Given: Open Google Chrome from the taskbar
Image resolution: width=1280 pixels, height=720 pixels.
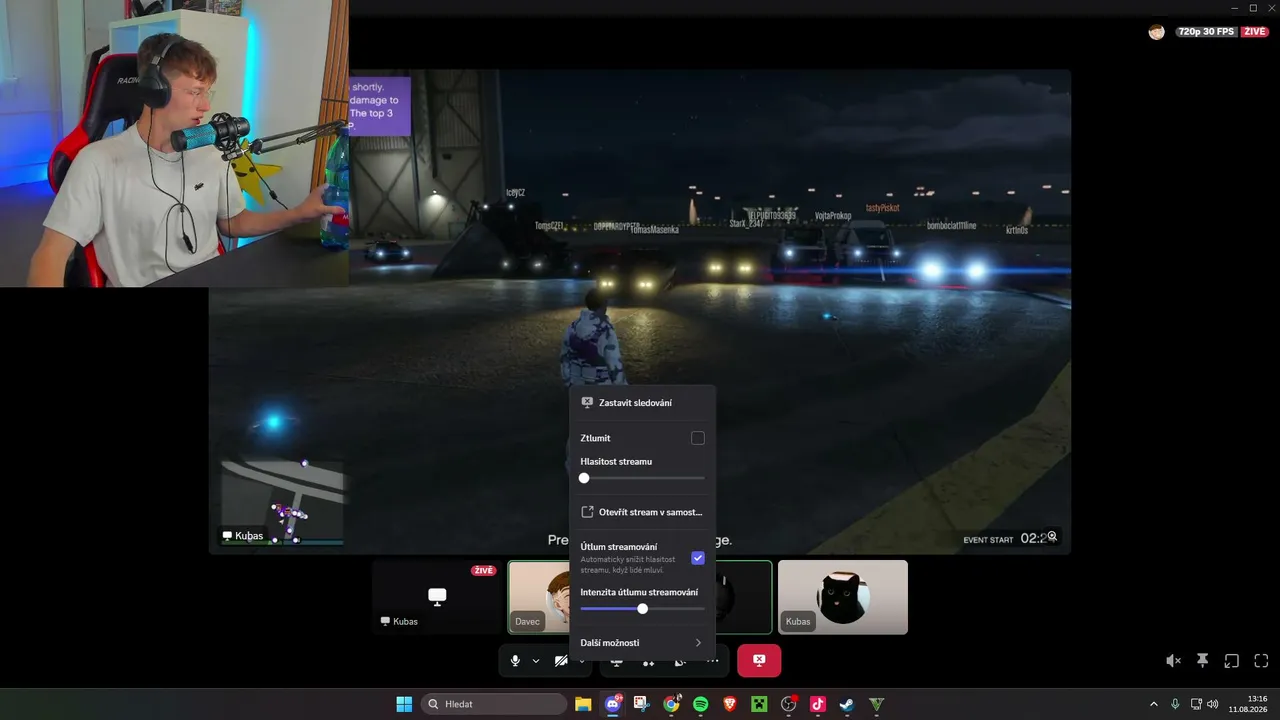Looking at the screenshot, I should coord(671,704).
